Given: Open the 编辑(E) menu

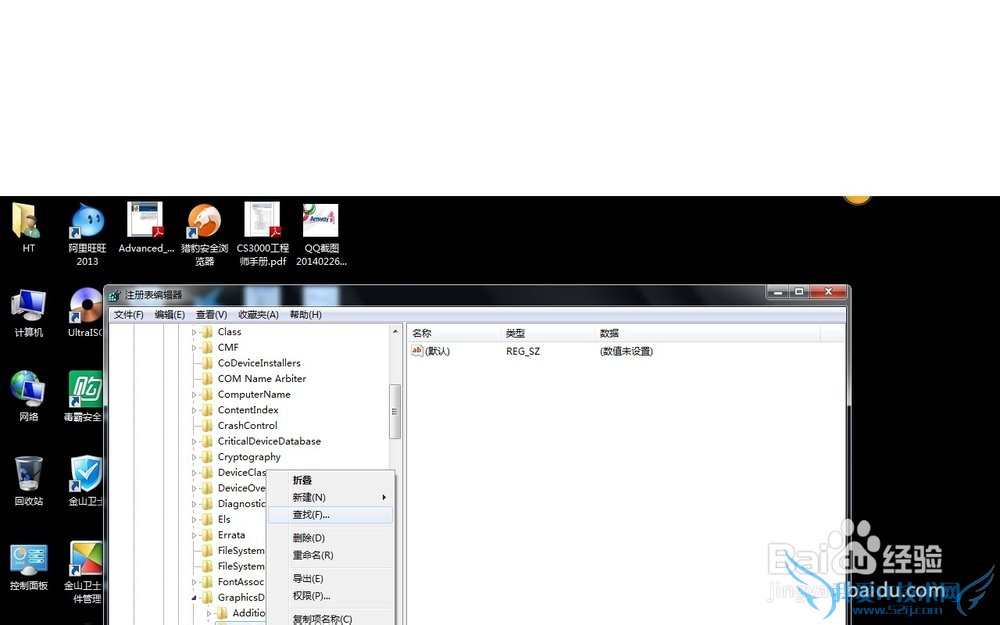Looking at the screenshot, I should 169,314.
